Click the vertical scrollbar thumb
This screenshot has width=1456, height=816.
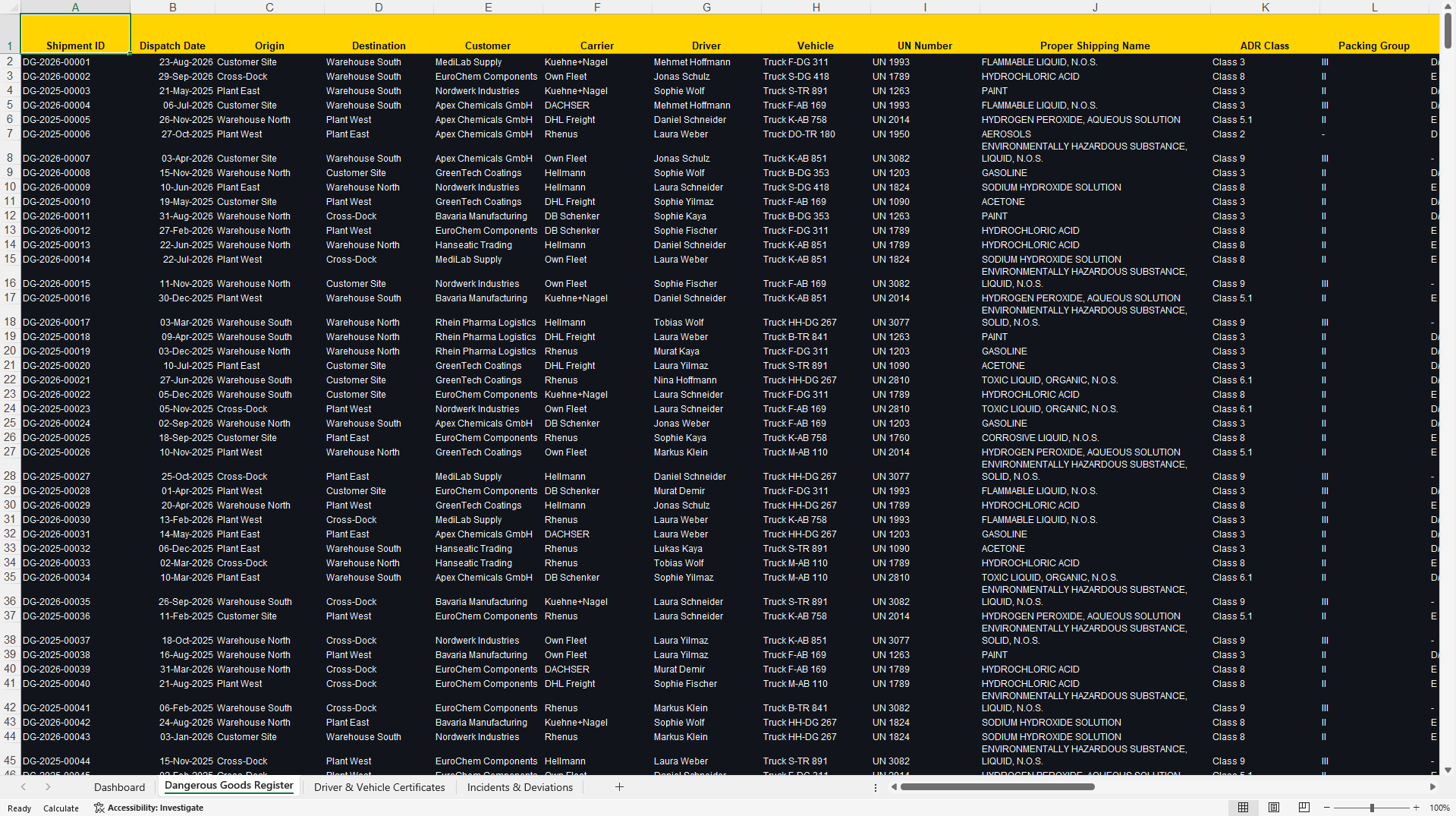[x=1448, y=30]
